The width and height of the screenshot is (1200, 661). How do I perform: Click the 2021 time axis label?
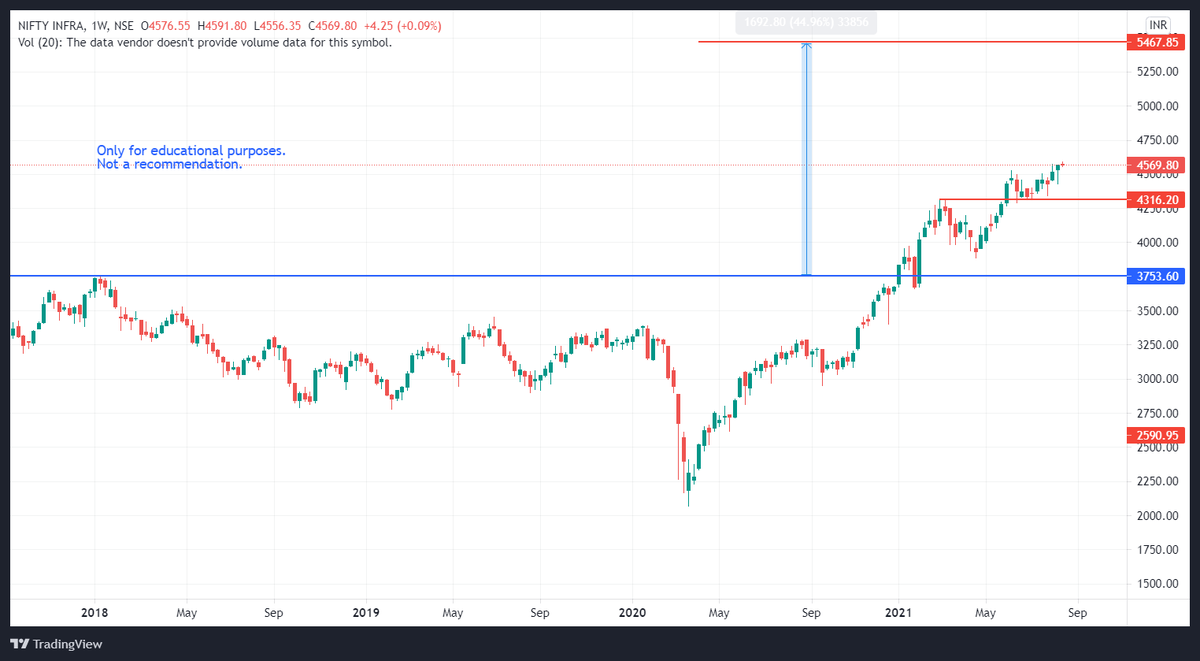coord(901,612)
